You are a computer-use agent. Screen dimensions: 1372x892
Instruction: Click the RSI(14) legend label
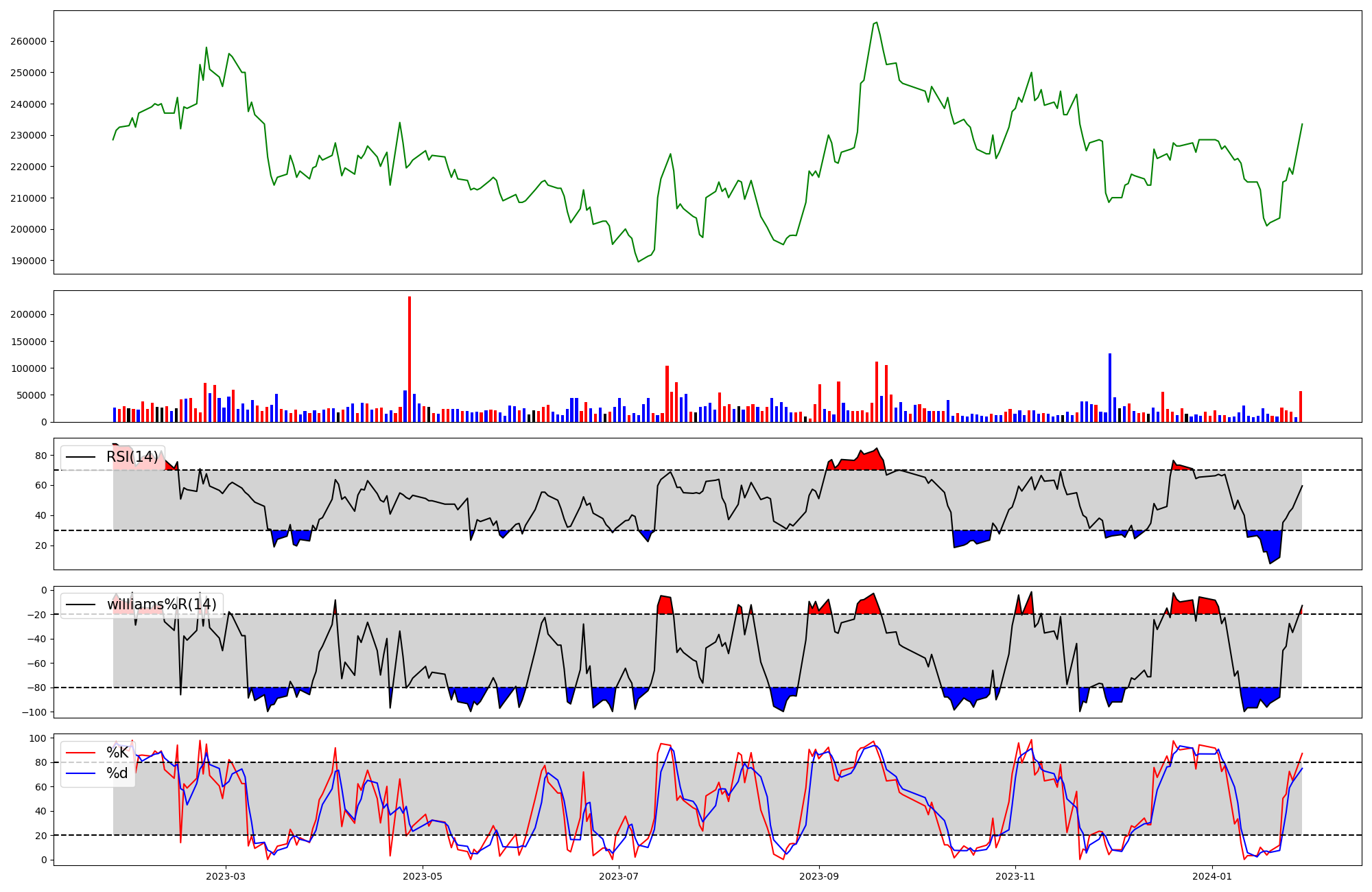click(132, 457)
